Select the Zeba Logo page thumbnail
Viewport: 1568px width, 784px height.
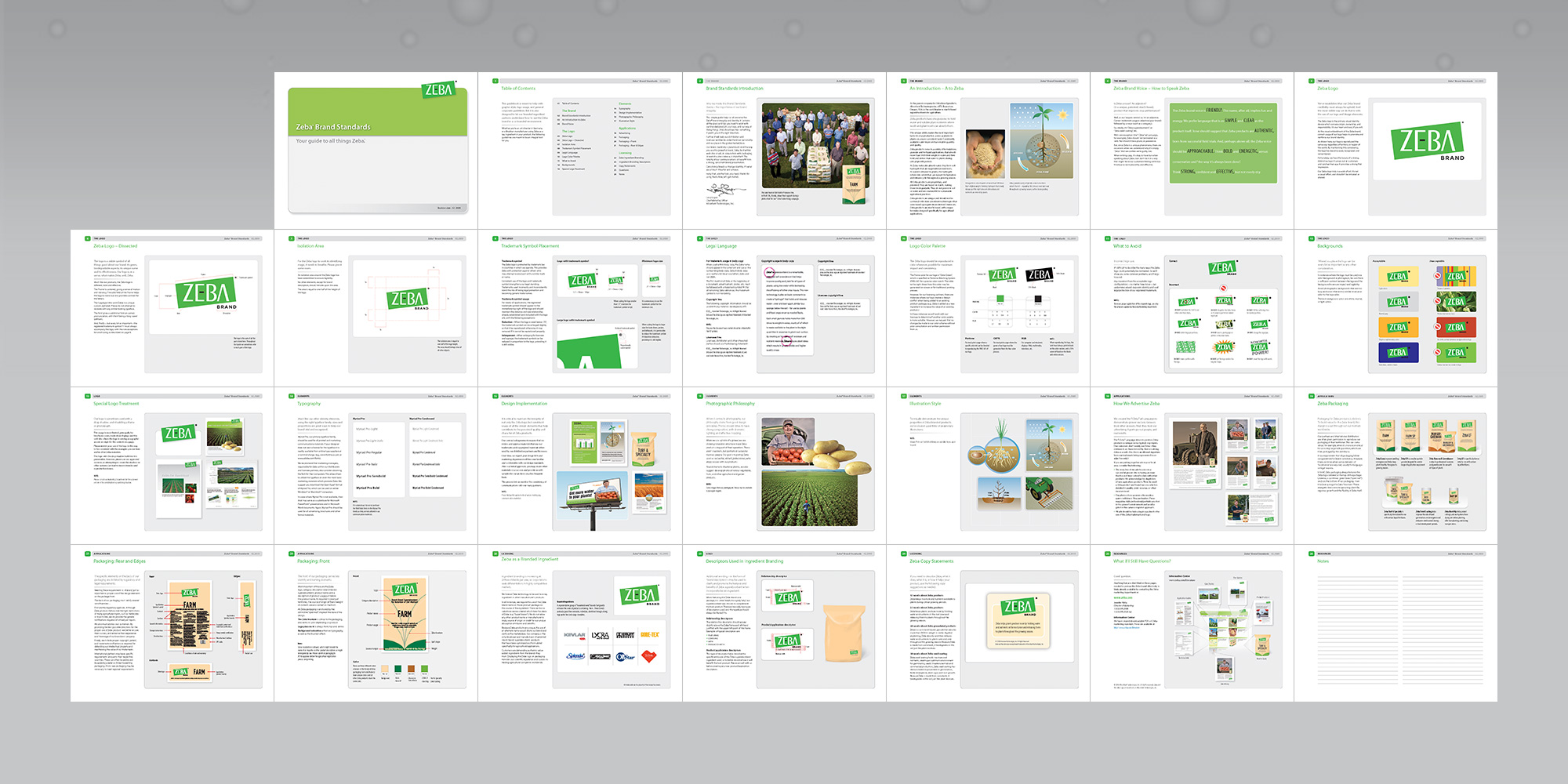tap(1396, 151)
